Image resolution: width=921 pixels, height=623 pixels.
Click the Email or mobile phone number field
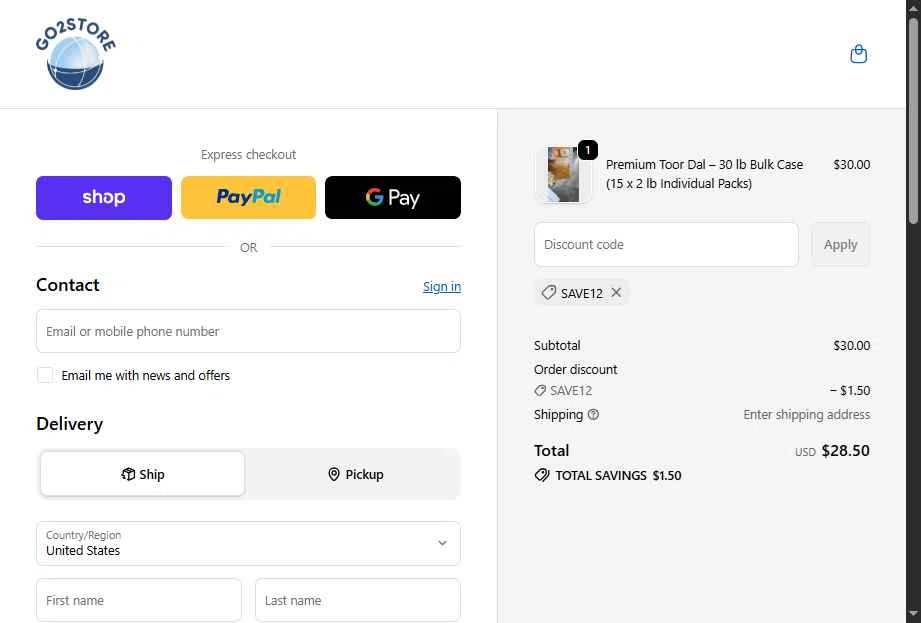pyautogui.click(x=248, y=331)
